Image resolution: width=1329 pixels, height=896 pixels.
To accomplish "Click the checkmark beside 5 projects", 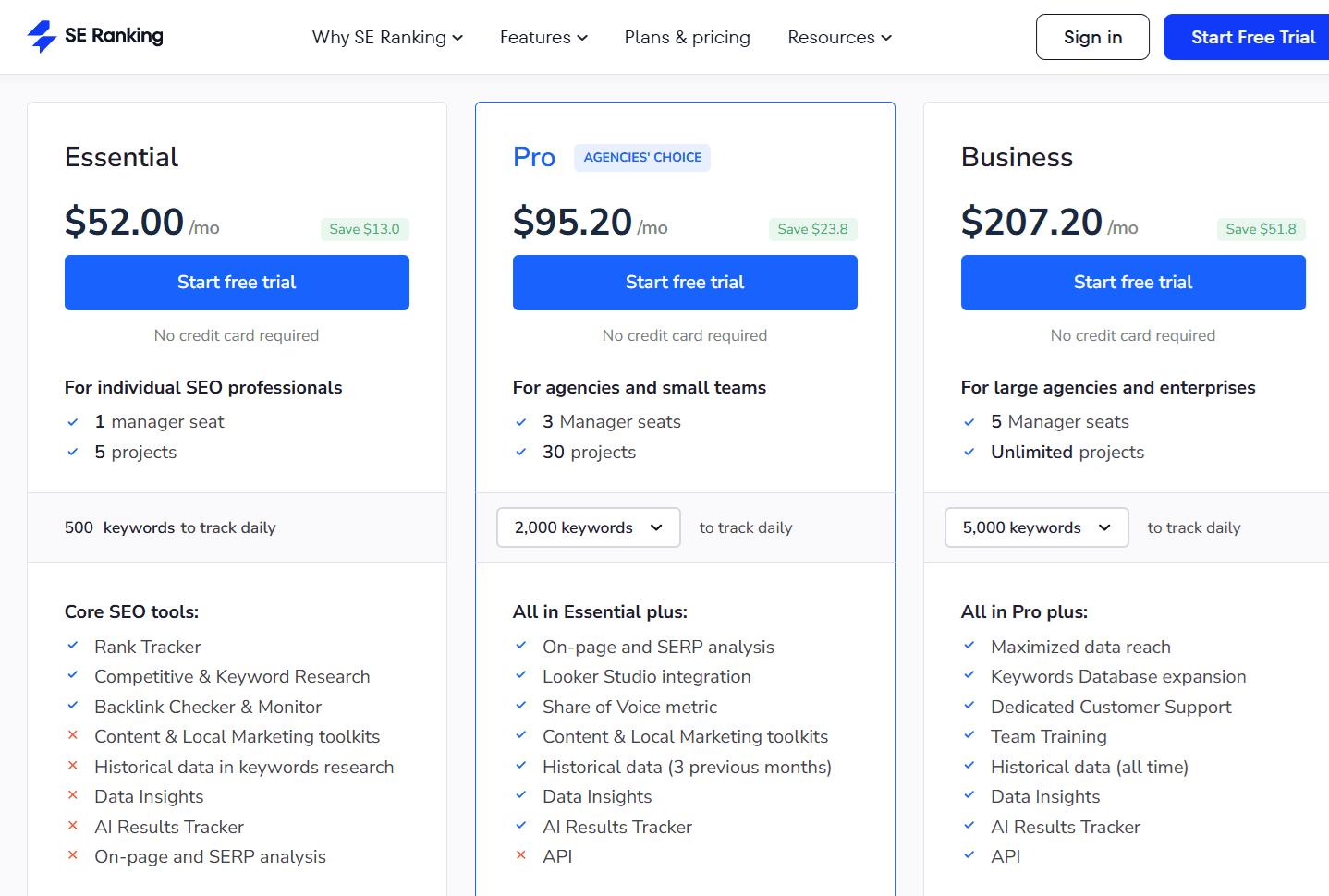I will 72,452.
